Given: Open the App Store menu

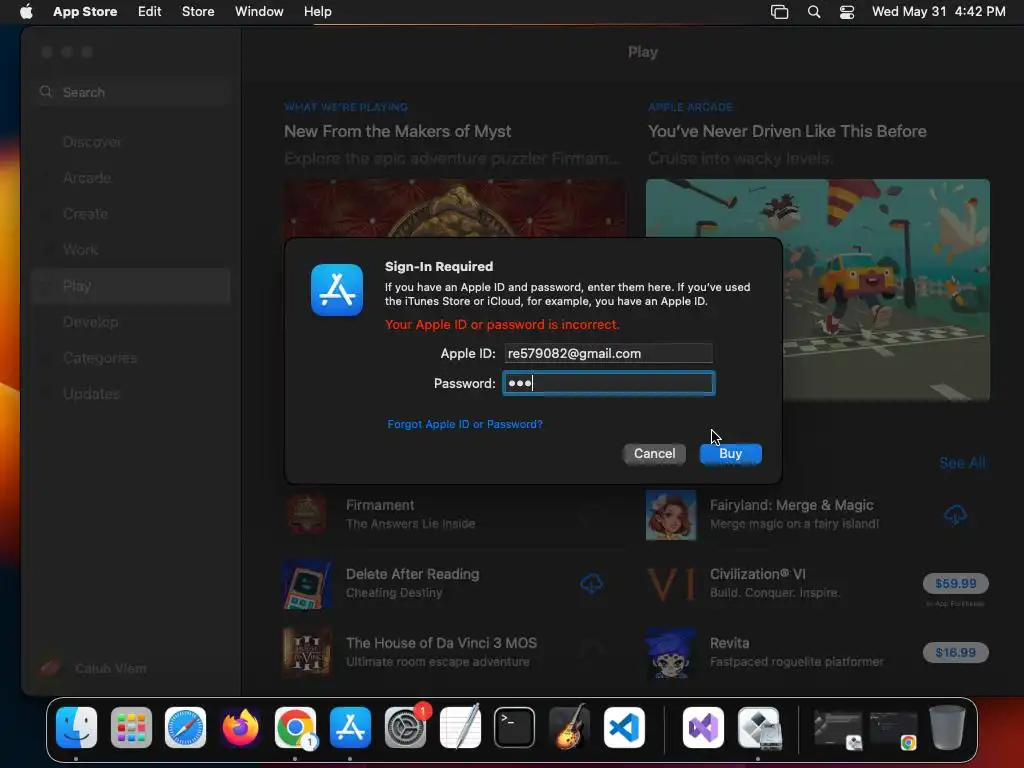Looking at the screenshot, I should [85, 12].
